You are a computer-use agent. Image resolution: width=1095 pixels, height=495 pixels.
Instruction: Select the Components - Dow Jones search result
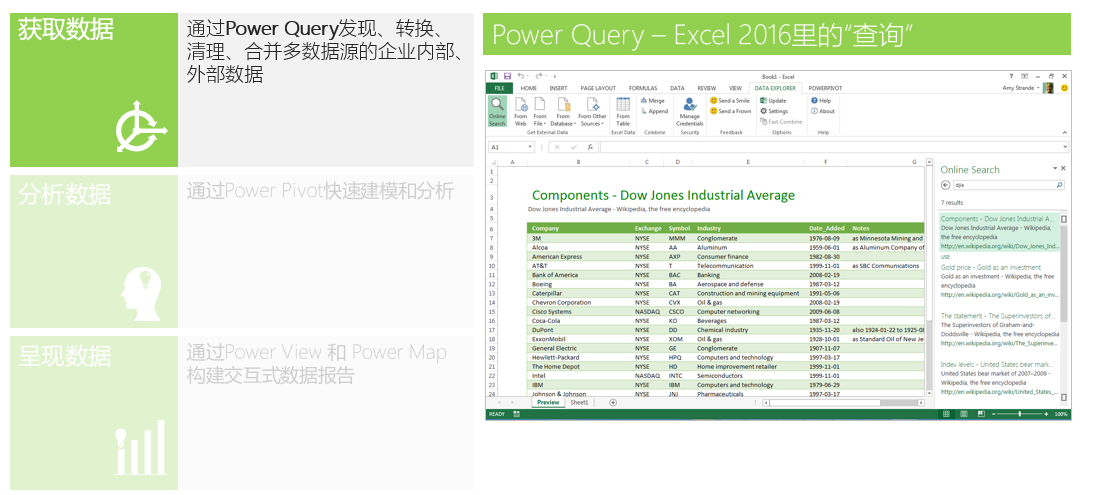pos(999,232)
